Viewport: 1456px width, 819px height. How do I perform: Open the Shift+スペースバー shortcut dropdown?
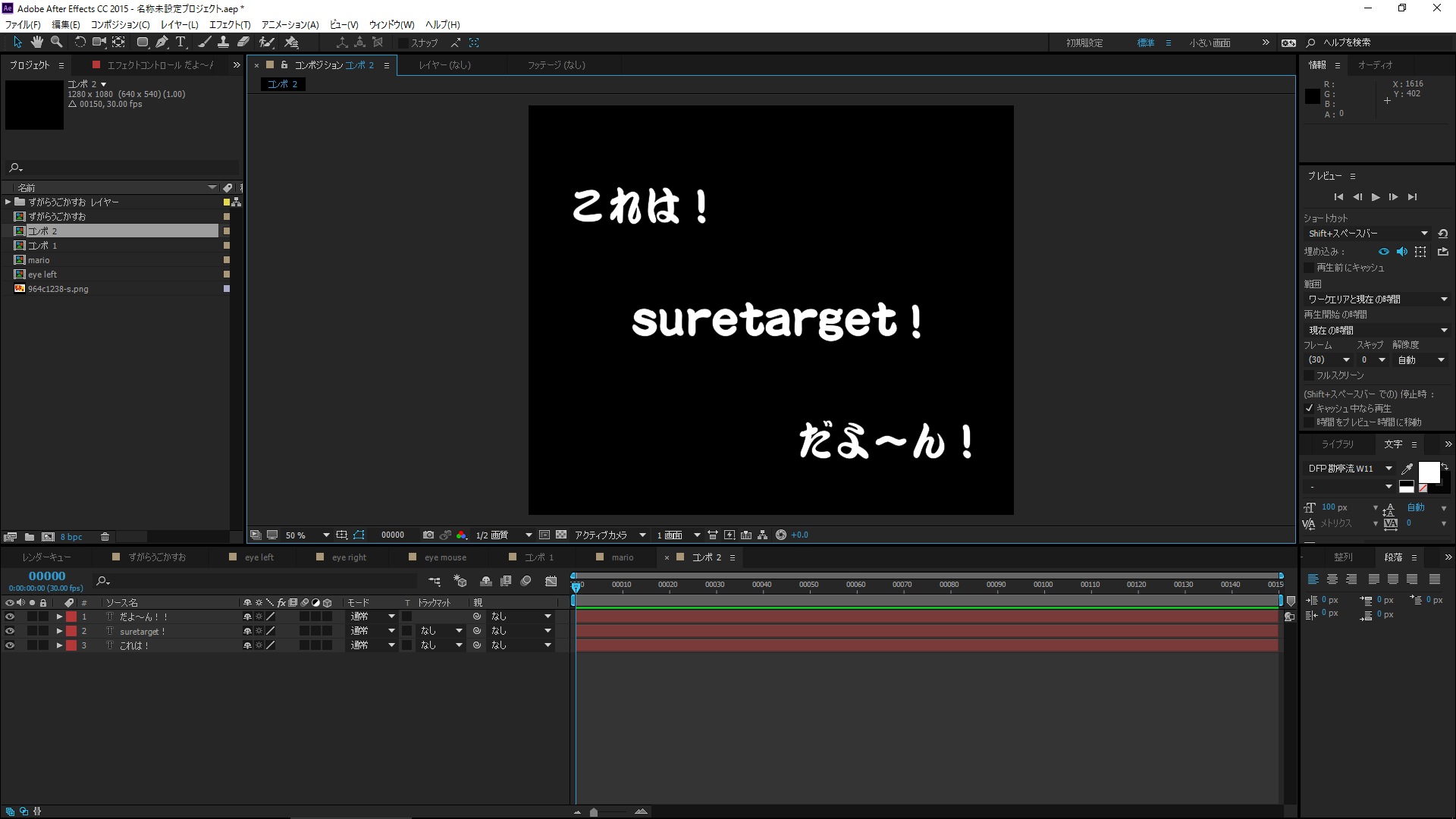(x=1367, y=234)
